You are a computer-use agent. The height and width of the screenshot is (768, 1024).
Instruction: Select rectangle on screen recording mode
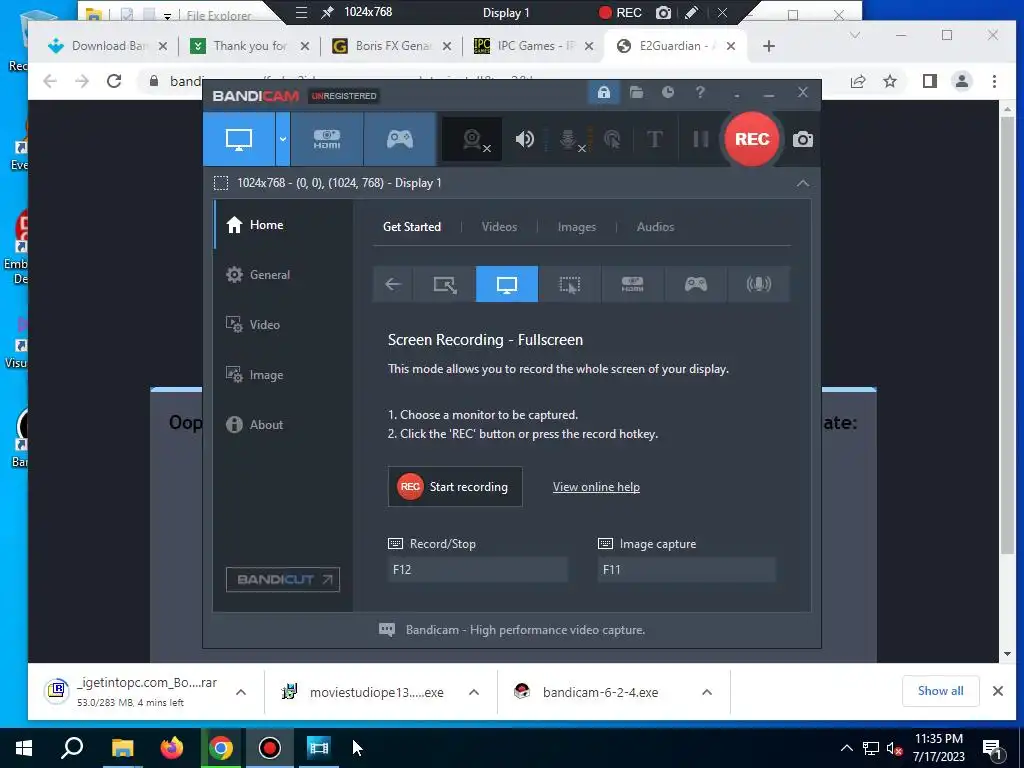[x=445, y=284]
